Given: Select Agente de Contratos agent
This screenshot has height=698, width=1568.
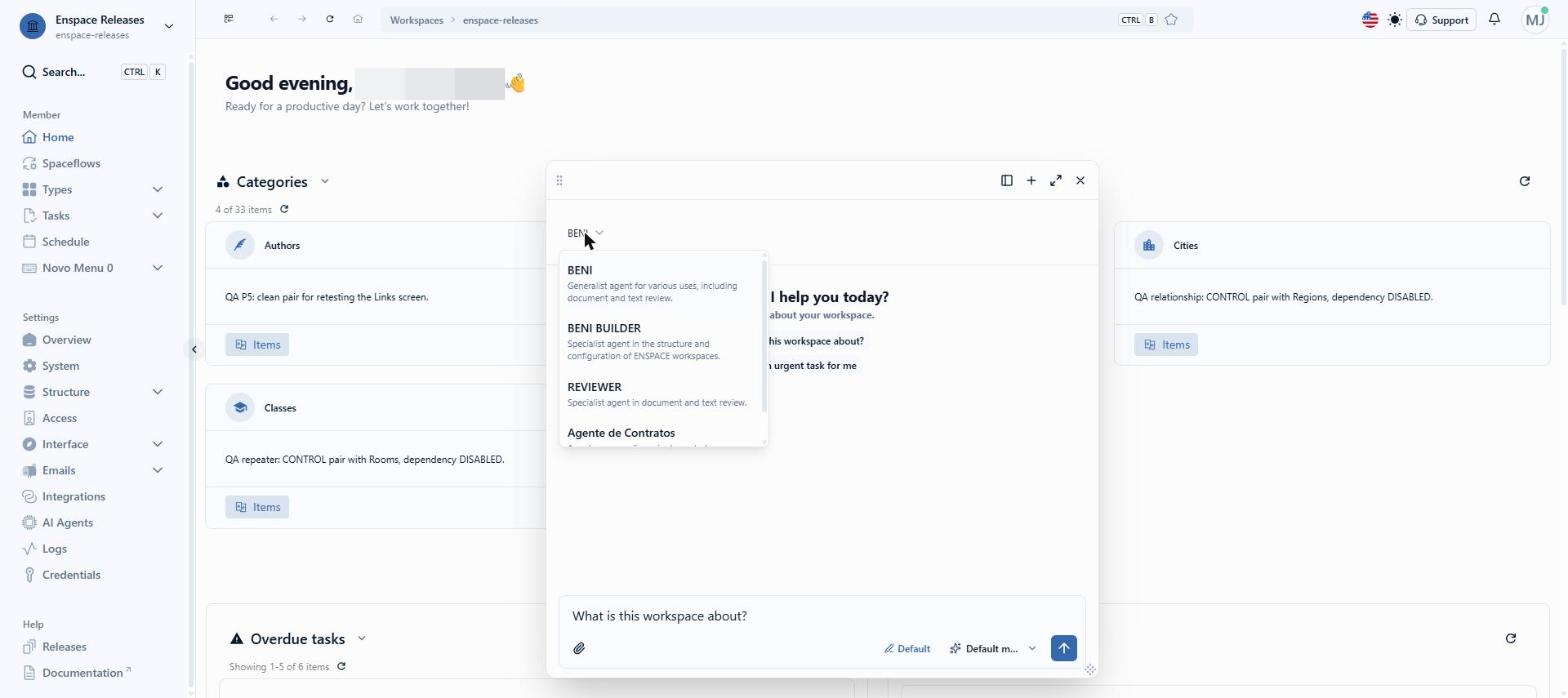Looking at the screenshot, I should [x=660, y=435].
